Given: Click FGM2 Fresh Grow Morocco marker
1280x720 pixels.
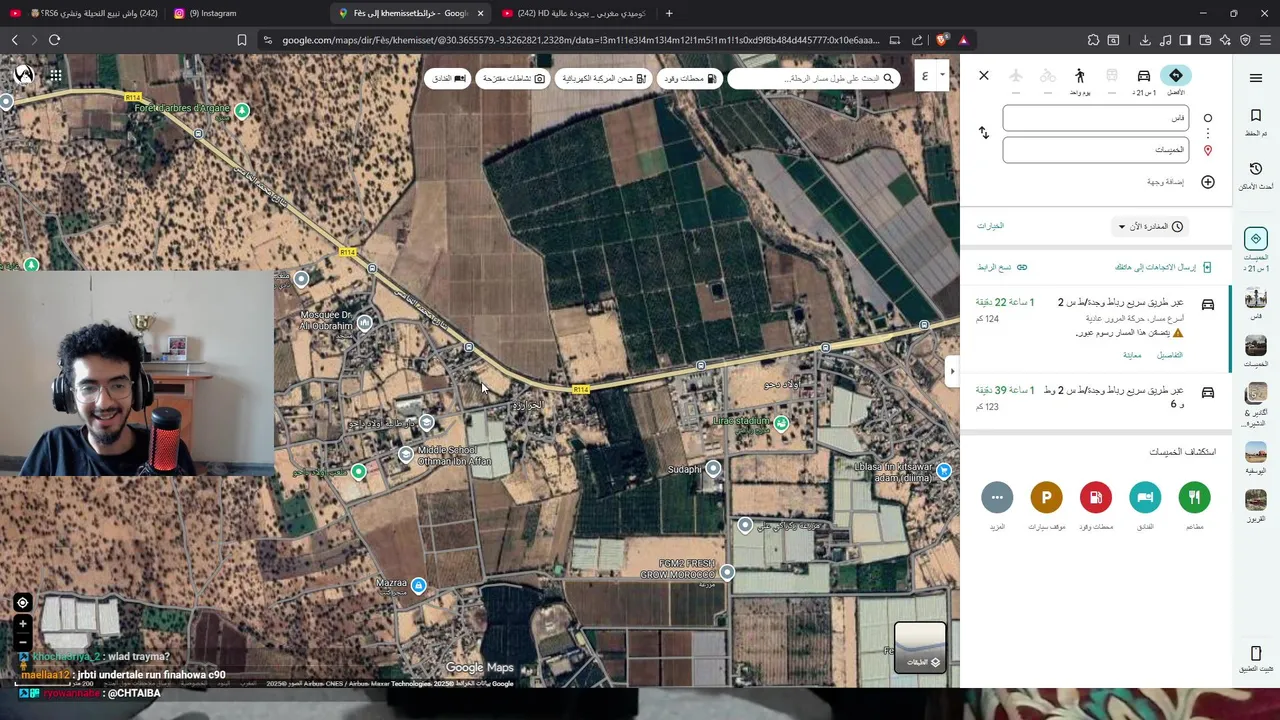Looking at the screenshot, I should tap(727, 573).
